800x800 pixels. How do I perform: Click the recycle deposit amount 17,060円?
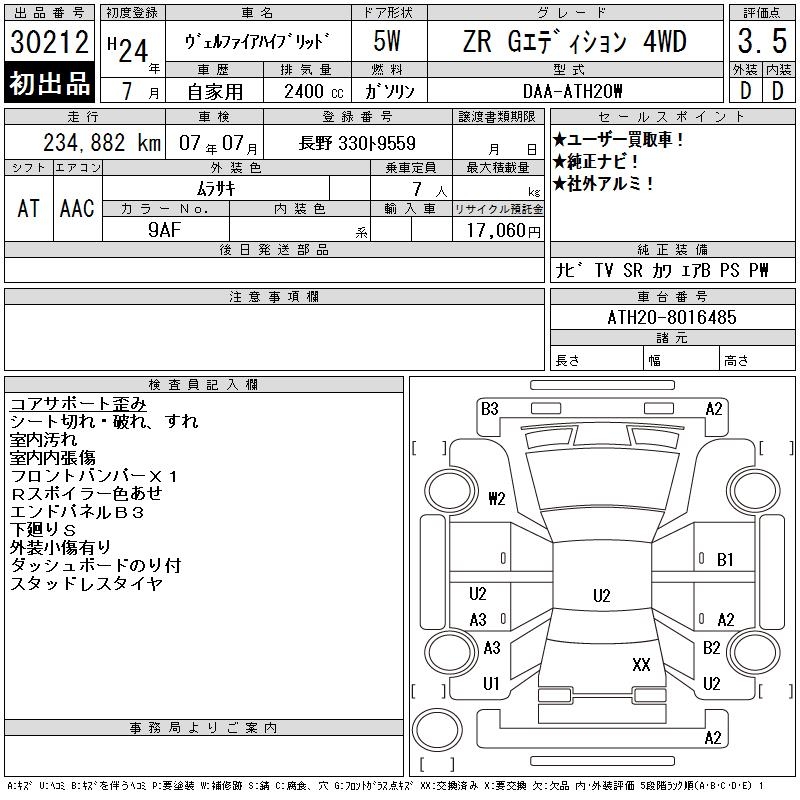click(498, 230)
